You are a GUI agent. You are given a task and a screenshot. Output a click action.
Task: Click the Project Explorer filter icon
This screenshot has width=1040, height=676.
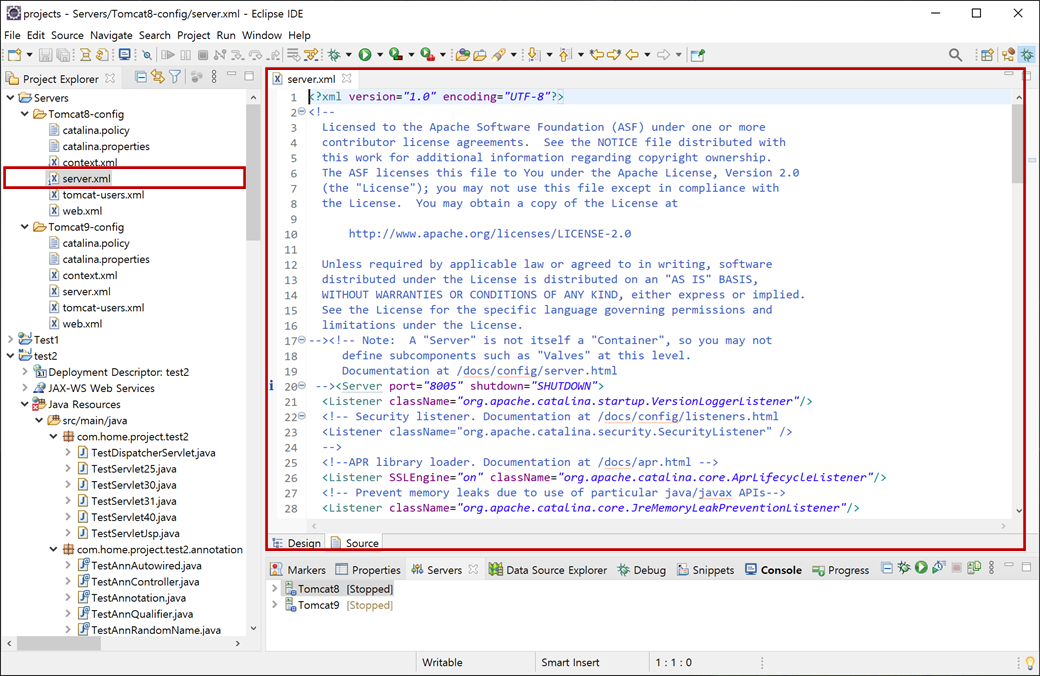175,77
